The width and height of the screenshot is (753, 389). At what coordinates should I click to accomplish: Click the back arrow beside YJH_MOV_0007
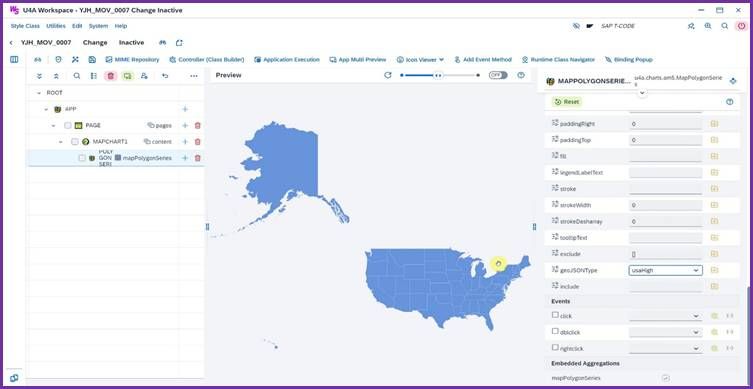[x=11, y=43]
